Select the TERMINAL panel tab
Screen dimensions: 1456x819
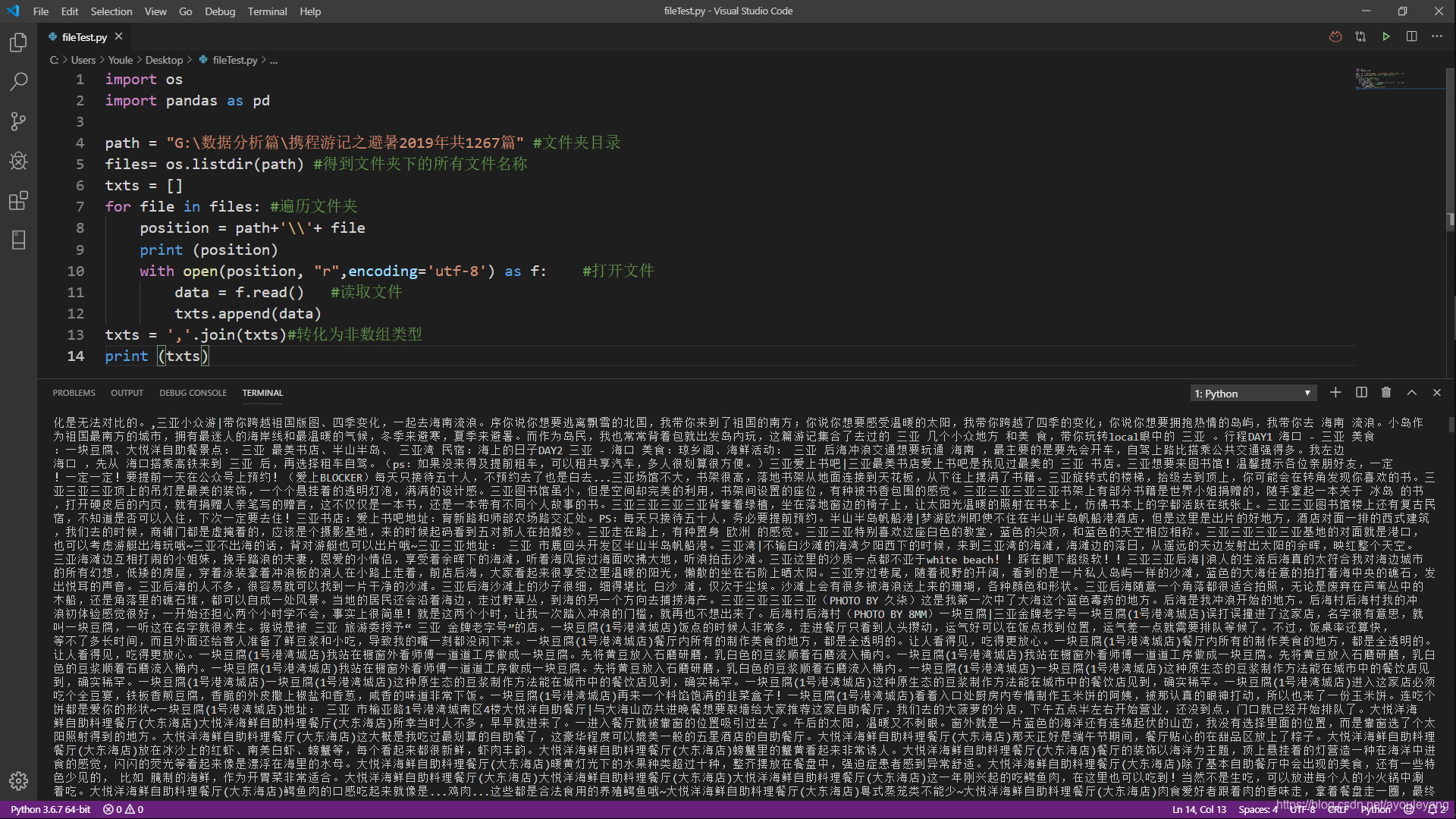pos(262,393)
